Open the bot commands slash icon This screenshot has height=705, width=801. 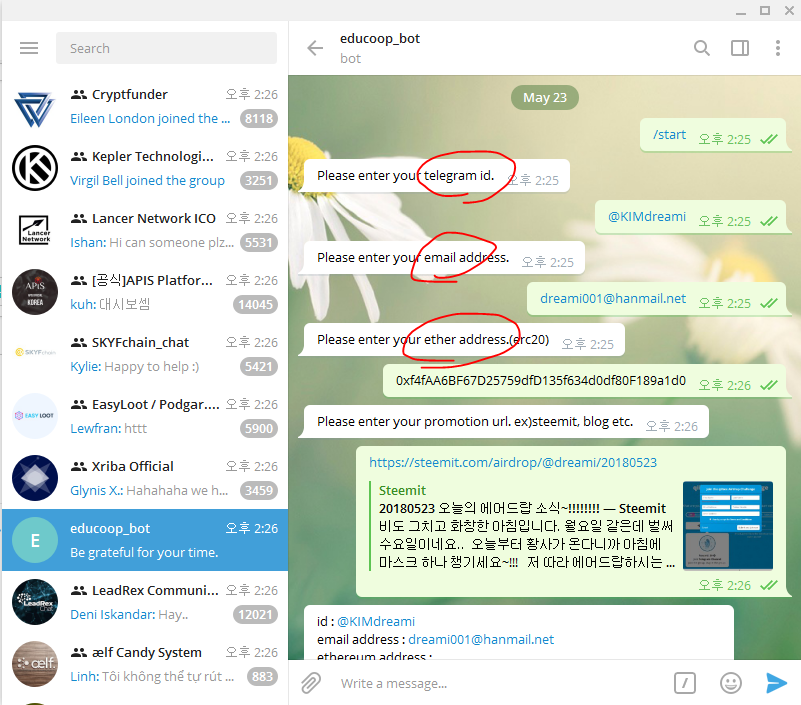(x=685, y=683)
